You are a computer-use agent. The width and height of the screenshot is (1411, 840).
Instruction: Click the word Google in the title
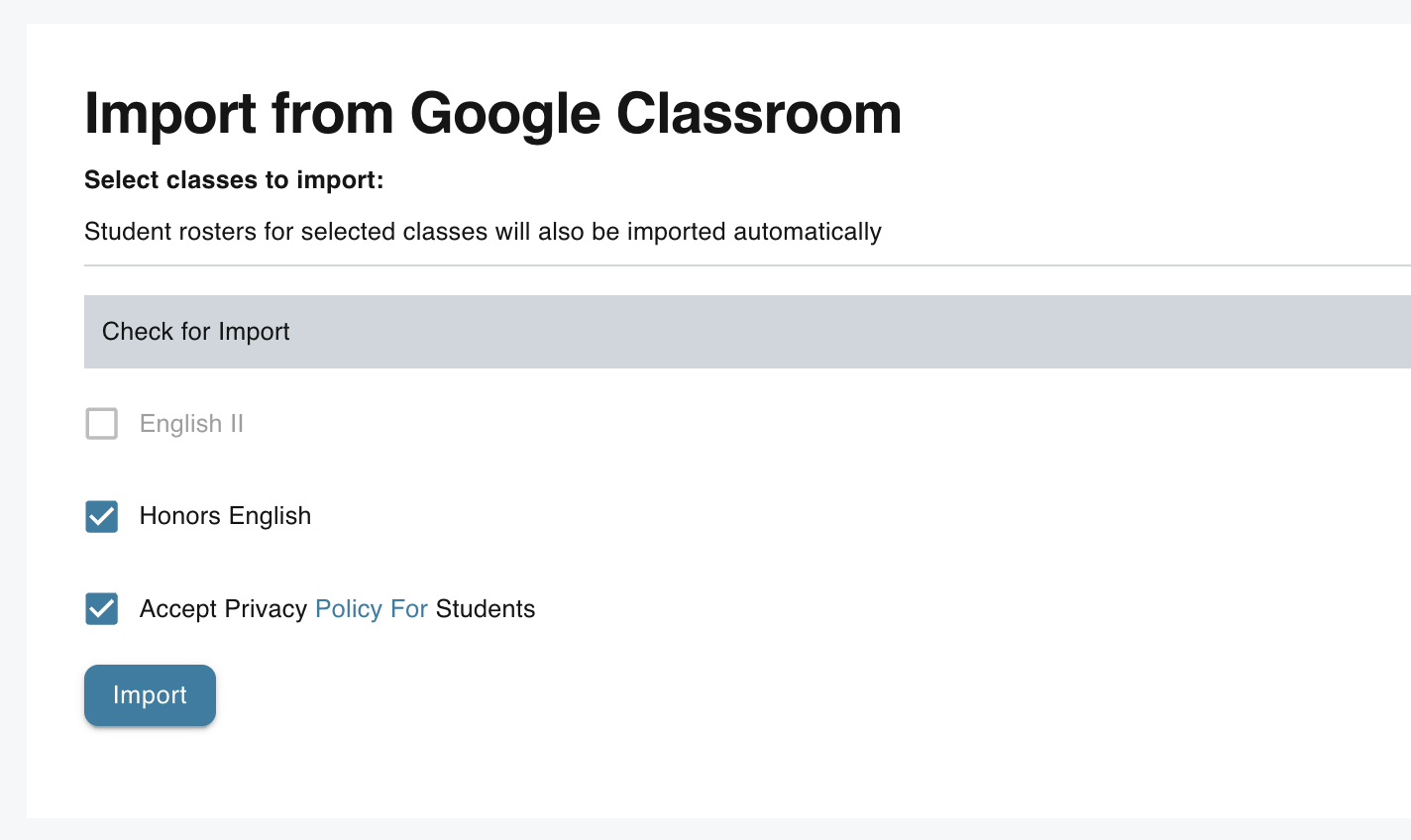click(504, 115)
